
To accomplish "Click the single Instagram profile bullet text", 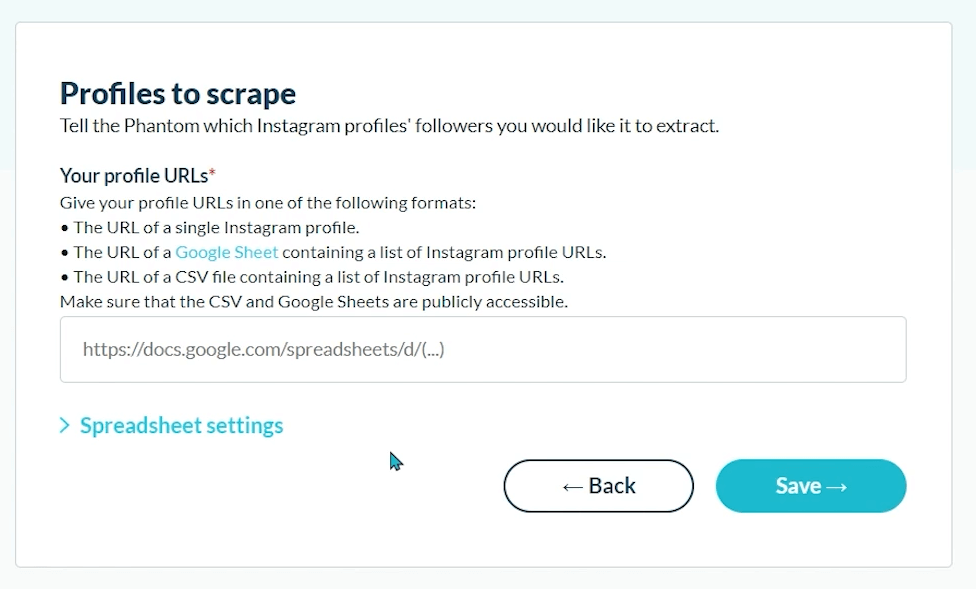I will [x=217, y=227].
